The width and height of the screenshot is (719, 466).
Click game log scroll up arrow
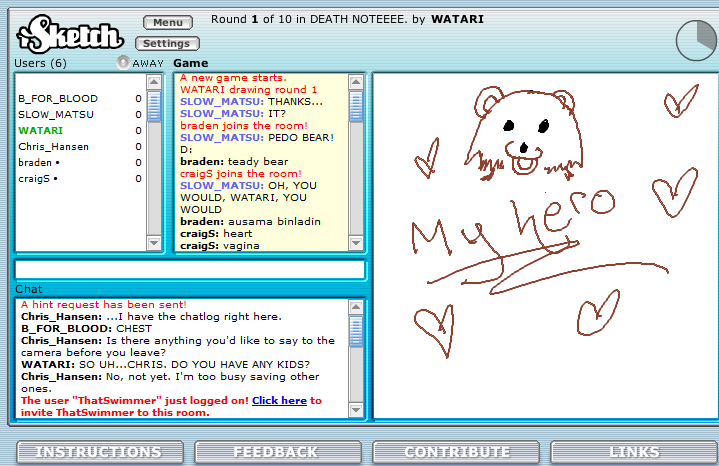[x=356, y=83]
